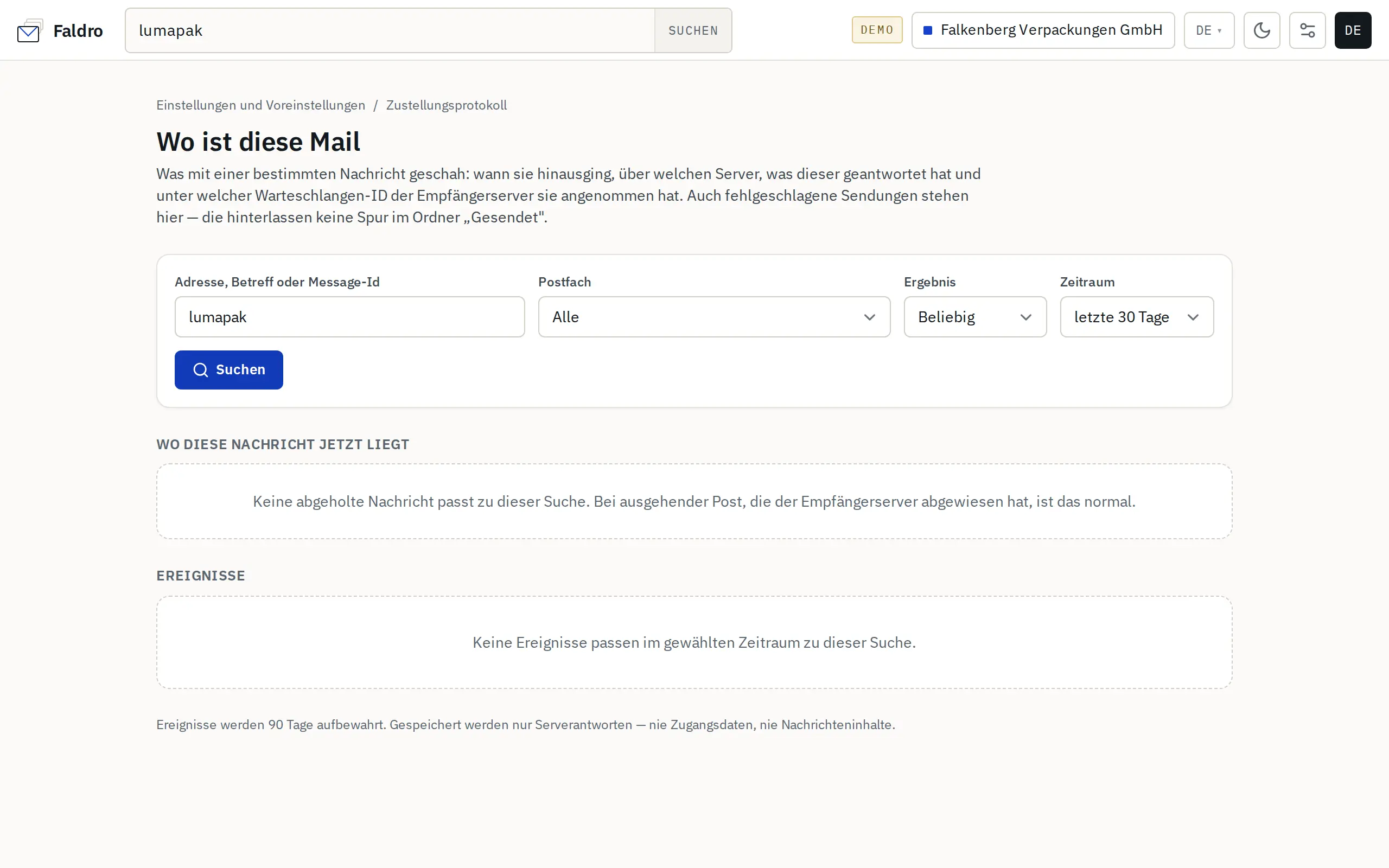Click the EREIGNISSE section heading
Screen dimensions: 1389x868
[200, 576]
